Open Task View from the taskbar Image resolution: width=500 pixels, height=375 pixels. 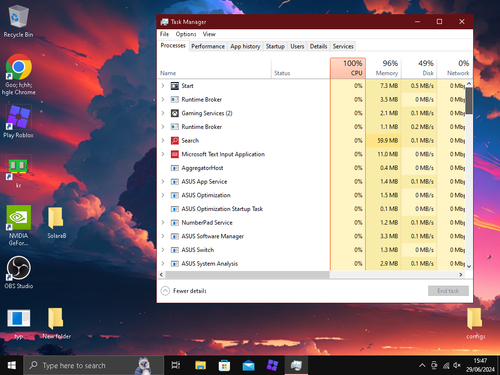[176, 365]
